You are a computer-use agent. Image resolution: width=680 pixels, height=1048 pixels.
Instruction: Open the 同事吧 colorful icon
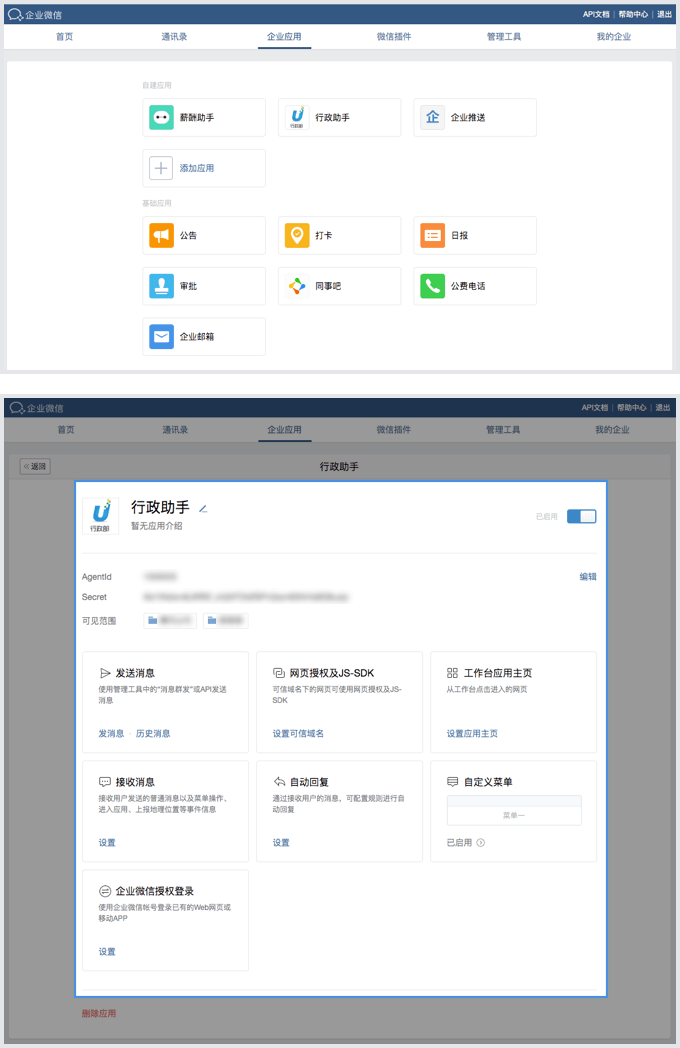[x=298, y=286]
